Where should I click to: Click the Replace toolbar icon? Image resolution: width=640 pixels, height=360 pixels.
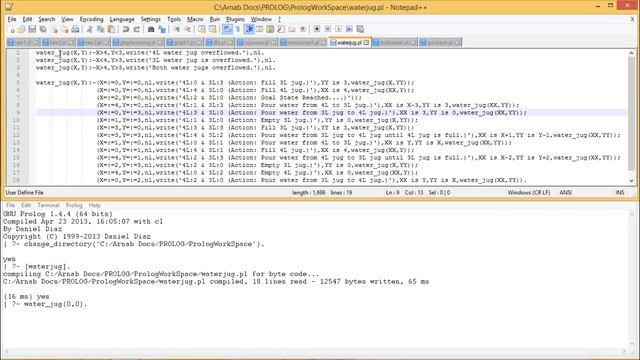point(162,29)
